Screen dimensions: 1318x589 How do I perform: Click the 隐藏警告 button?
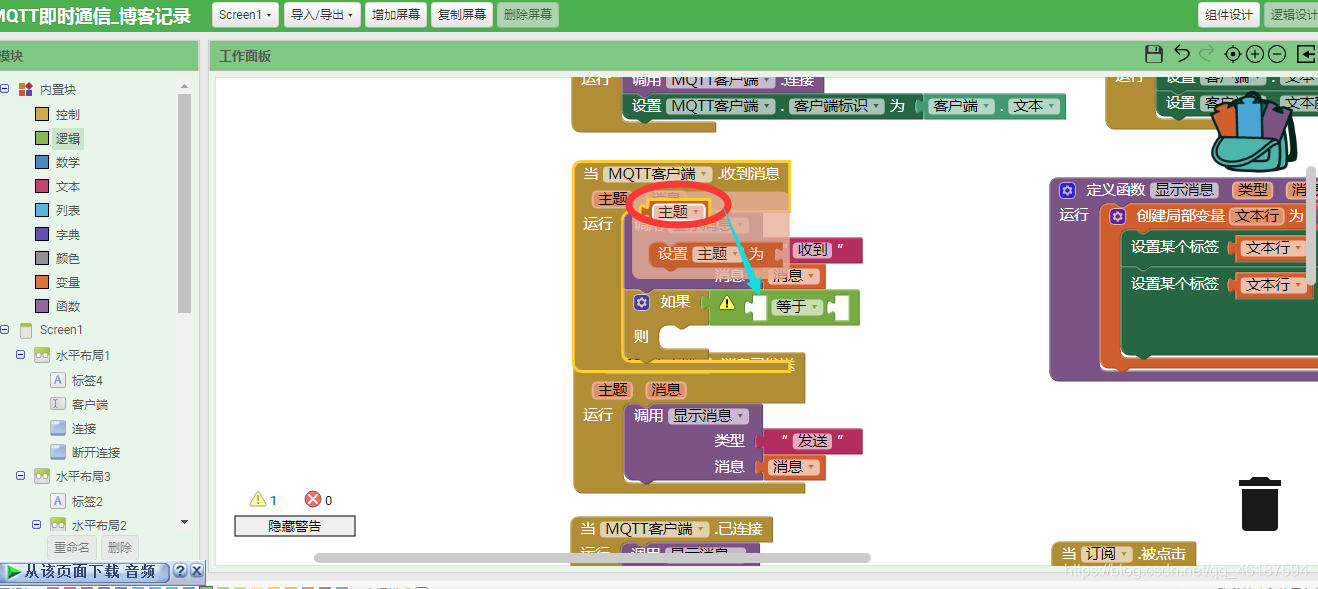click(x=295, y=526)
